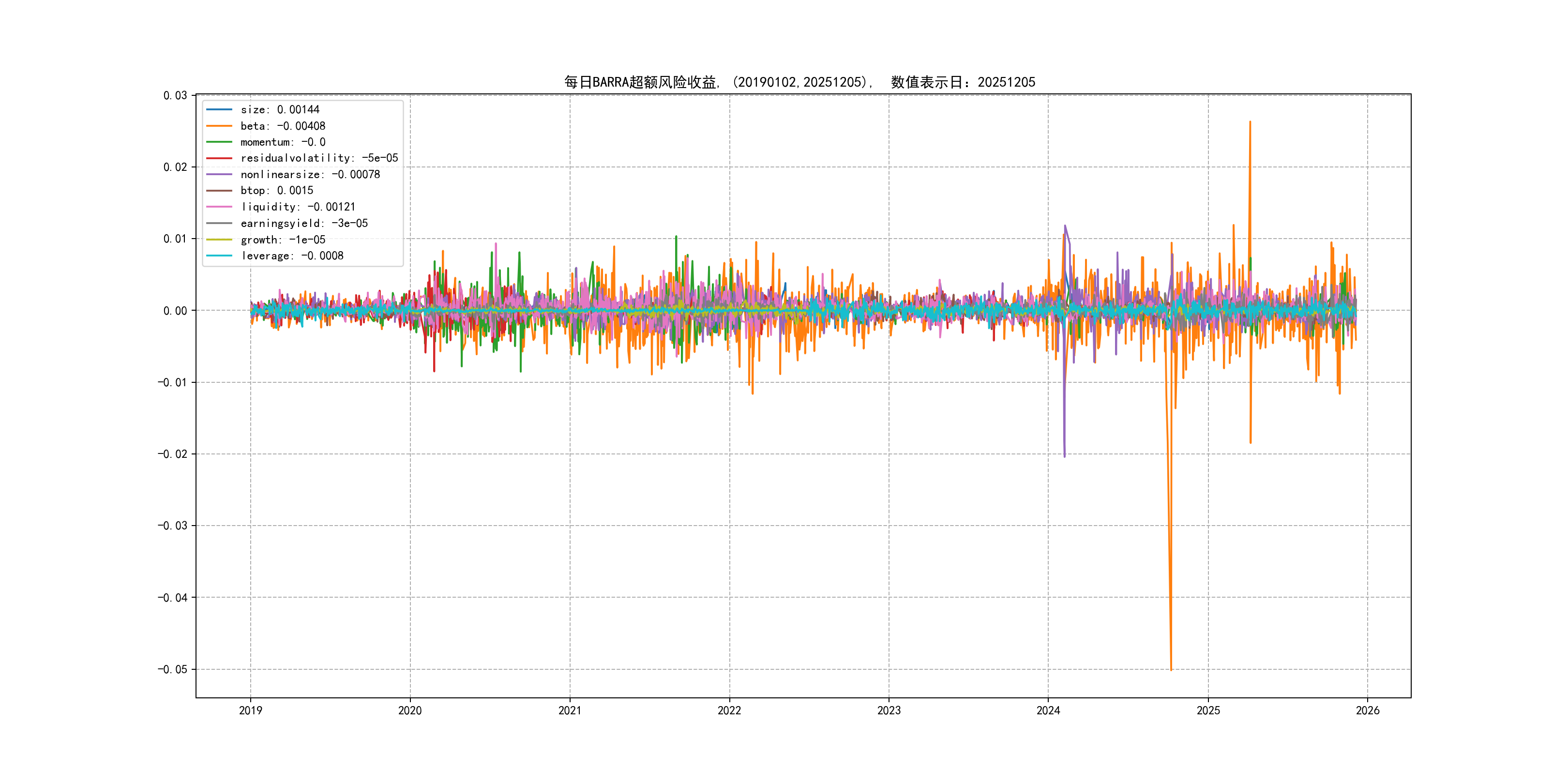Click the 2019 x-axis tick label

(250, 710)
